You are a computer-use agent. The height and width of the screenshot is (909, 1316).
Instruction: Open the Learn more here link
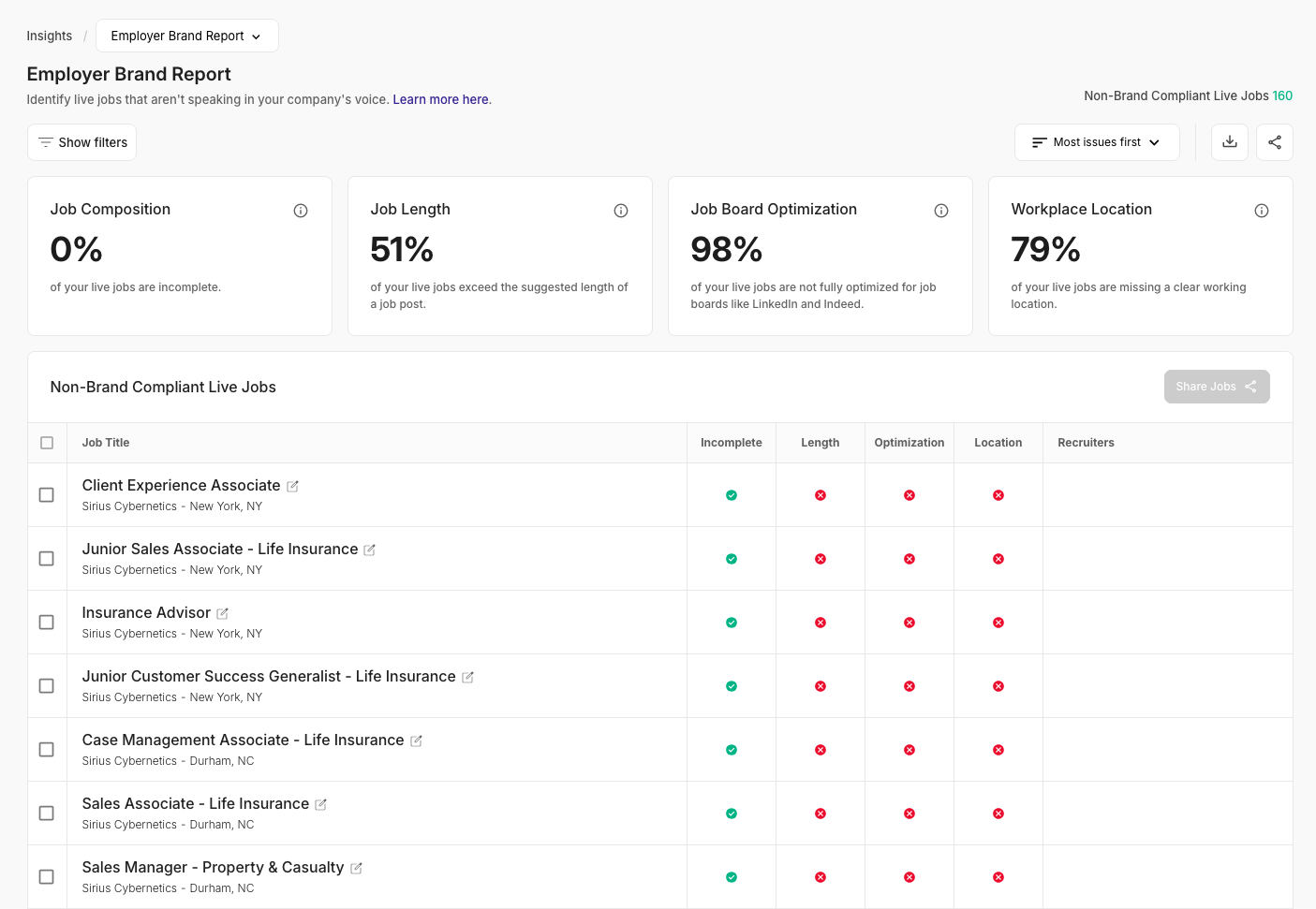tap(440, 99)
